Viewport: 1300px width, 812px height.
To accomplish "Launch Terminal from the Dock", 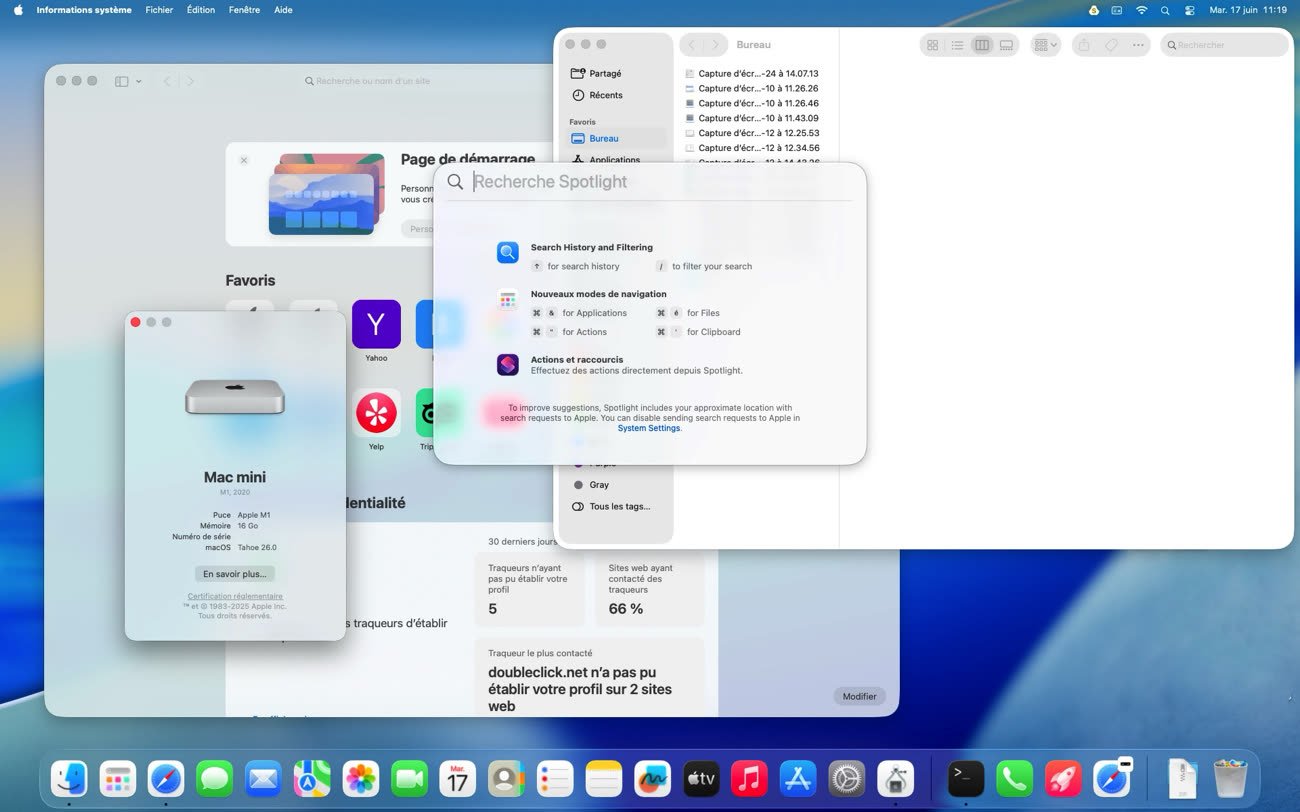I will tap(966, 779).
